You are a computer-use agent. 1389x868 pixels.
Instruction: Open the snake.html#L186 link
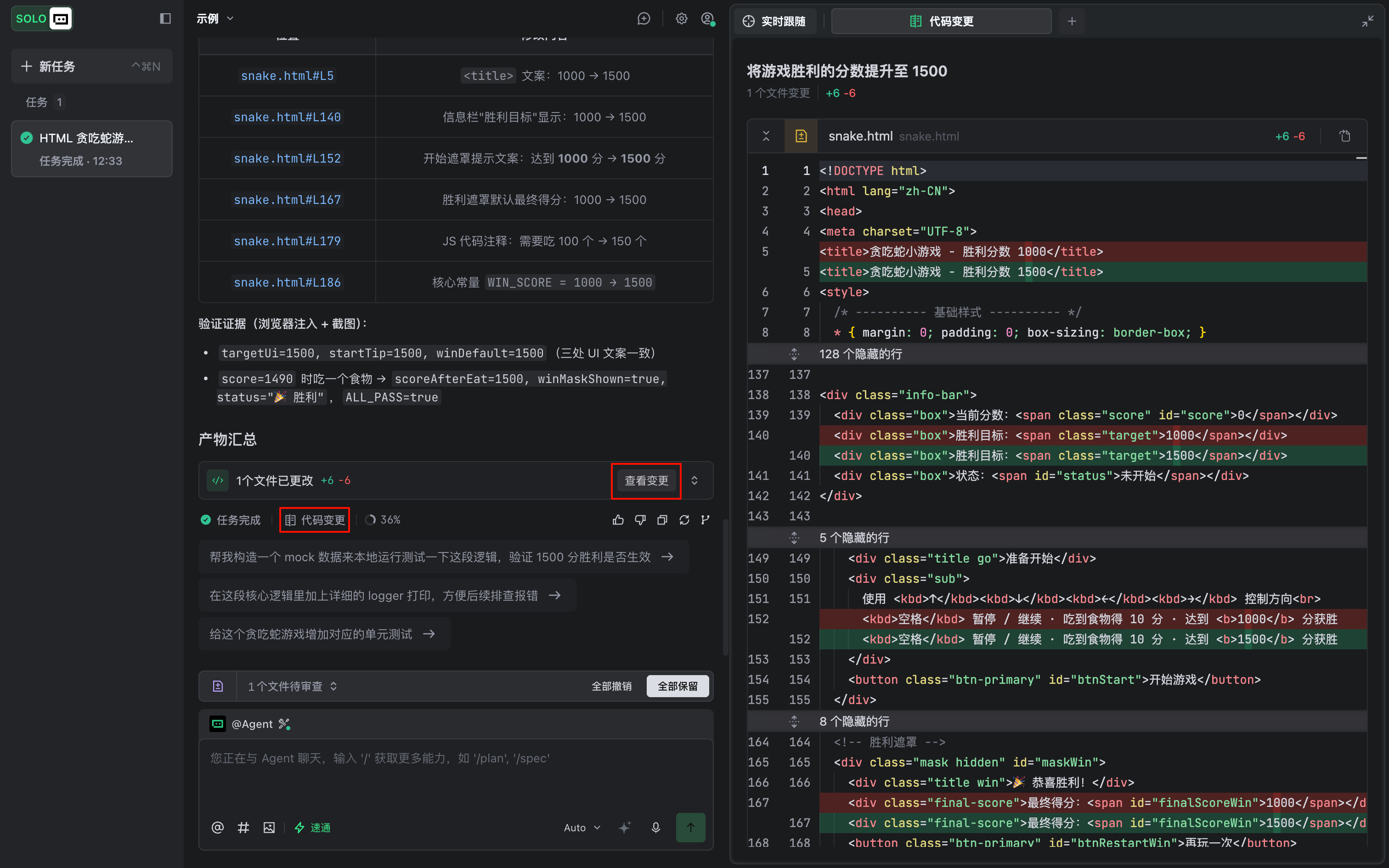click(x=287, y=282)
